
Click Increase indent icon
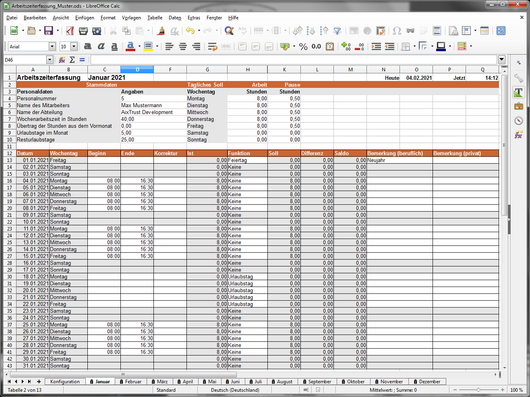[x=376, y=46]
